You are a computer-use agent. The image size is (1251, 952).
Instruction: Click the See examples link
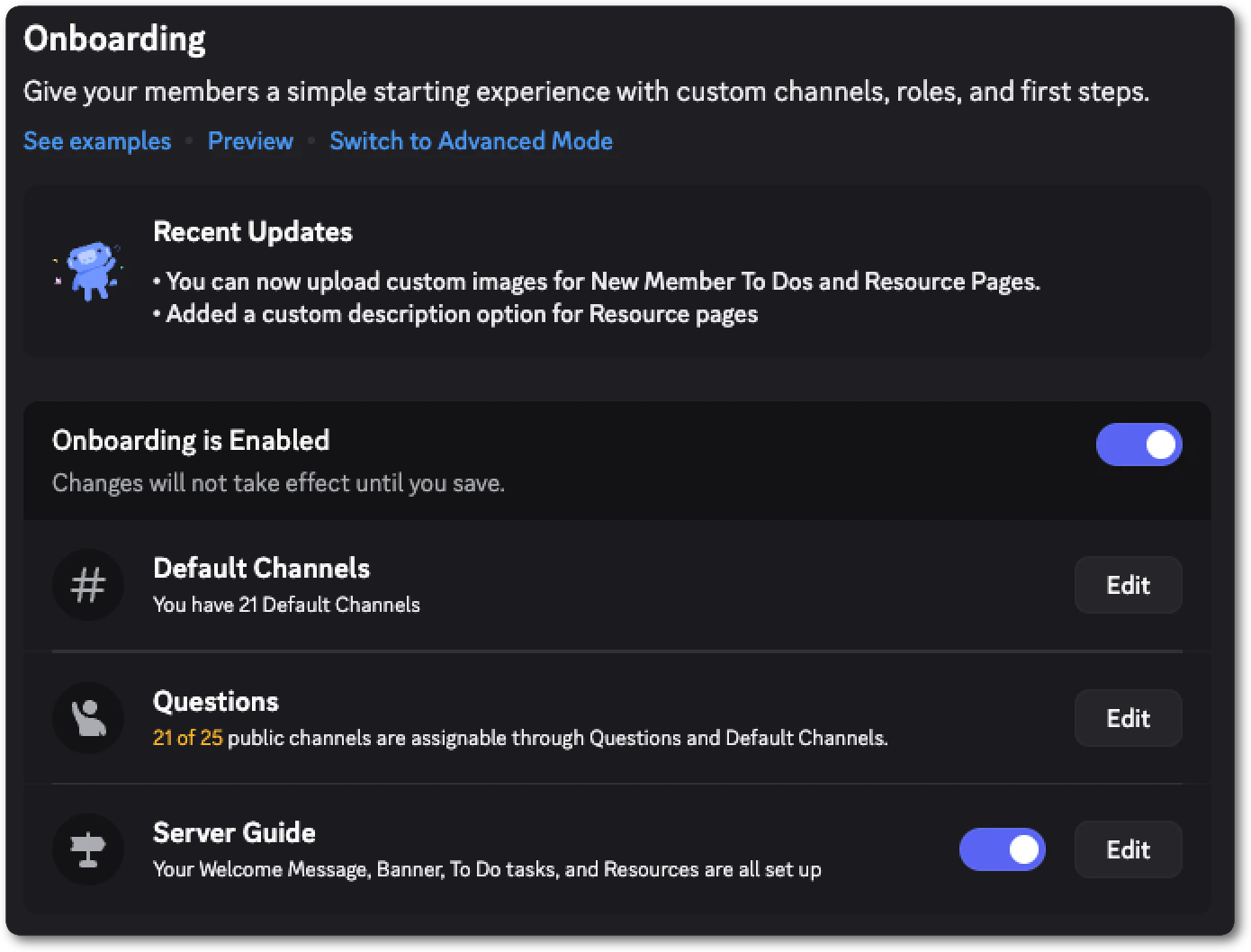(96, 140)
